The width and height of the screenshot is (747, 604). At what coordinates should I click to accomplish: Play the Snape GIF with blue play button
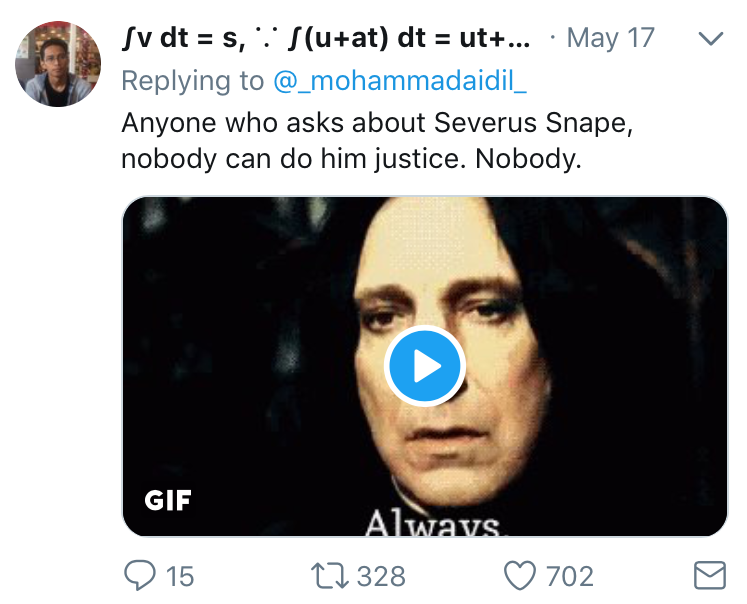(425, 366)
